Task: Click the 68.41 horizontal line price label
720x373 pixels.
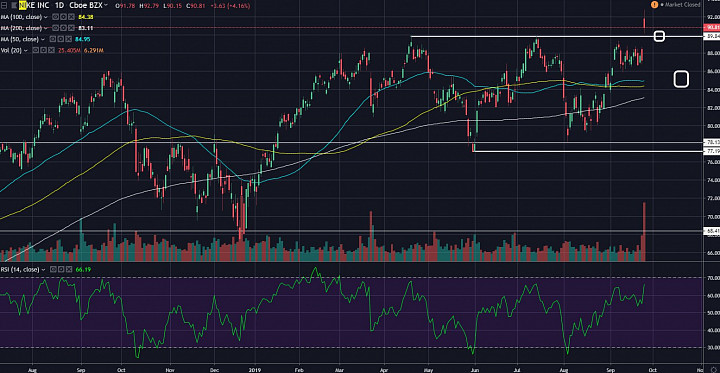Action: (x=712, y=231)
